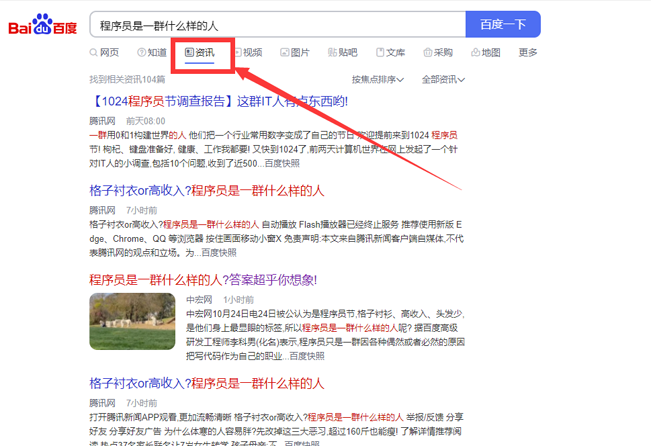Click the map icon beside 地图

(x=475, y=52)
